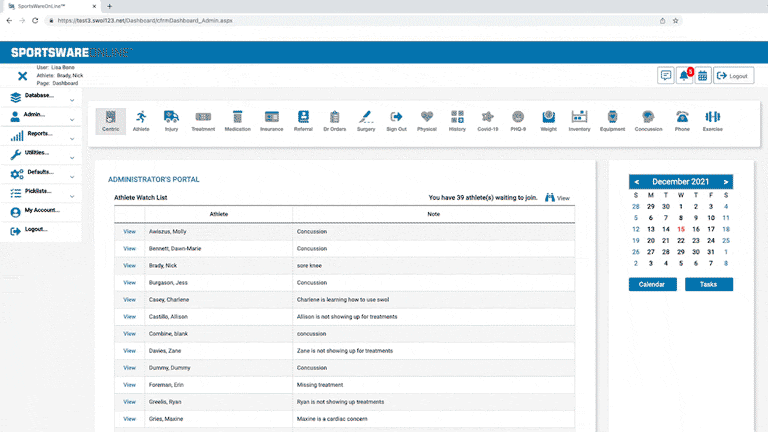Expand the Picklists sidebar menu
The image size is (768, 432).
[x=42, y=193]
